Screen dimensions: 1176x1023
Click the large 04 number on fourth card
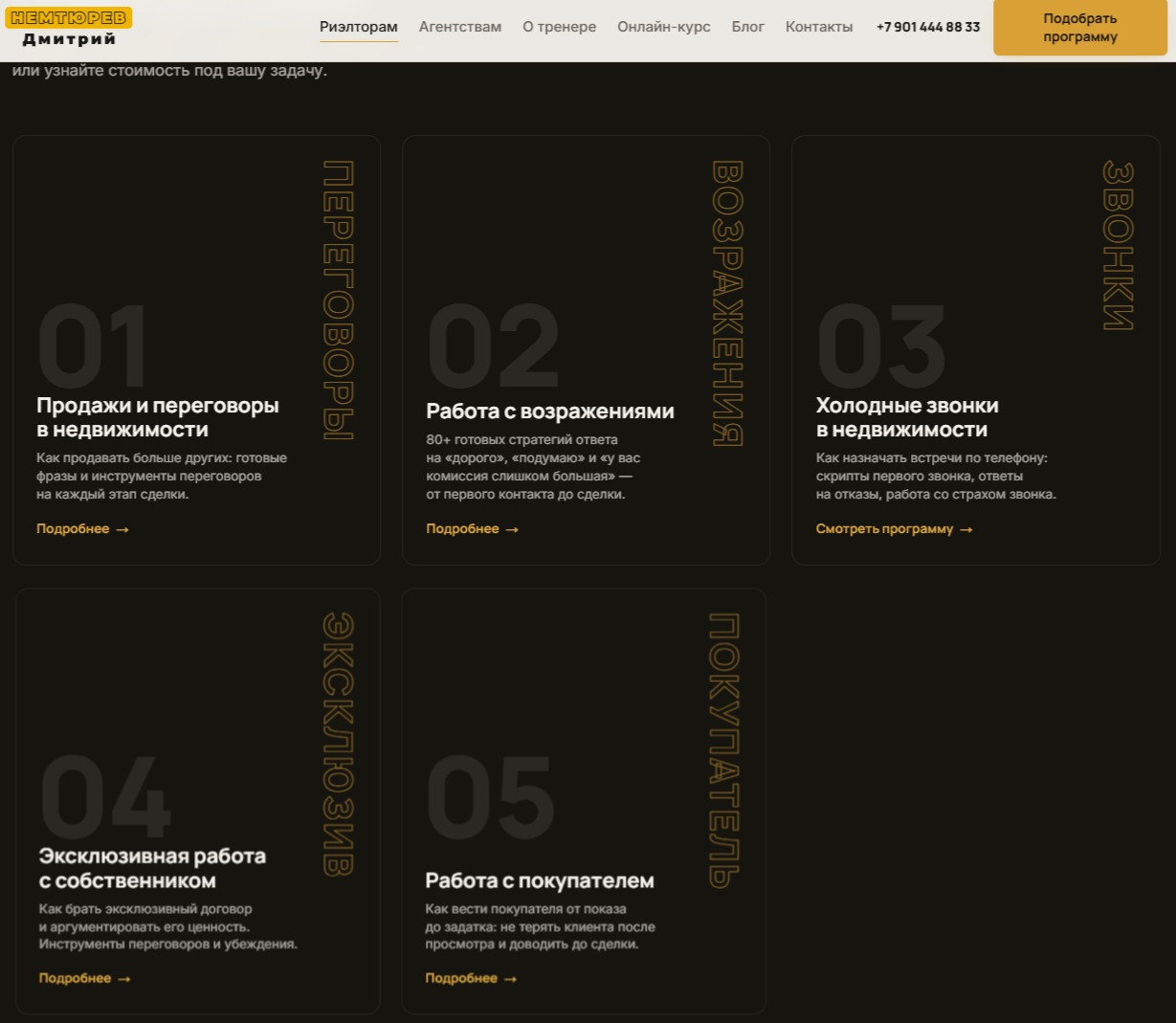105,796
